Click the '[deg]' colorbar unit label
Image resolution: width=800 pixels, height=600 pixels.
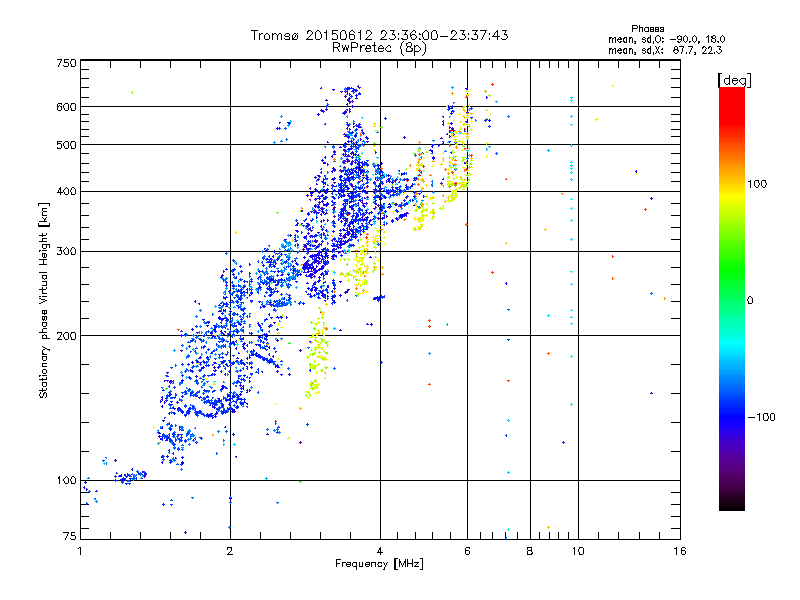tap(734, 80)
